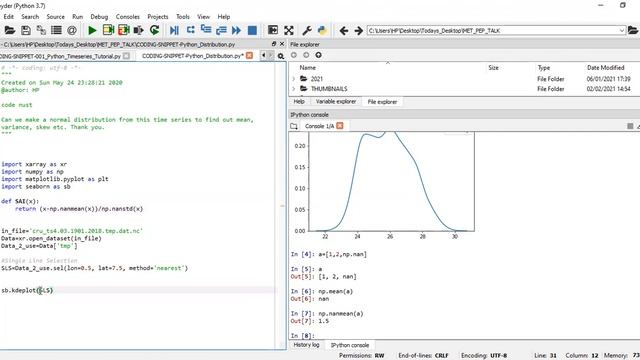Sort files by Name column
The height and width of the screenshot is (360, 640).
(308, 68)
